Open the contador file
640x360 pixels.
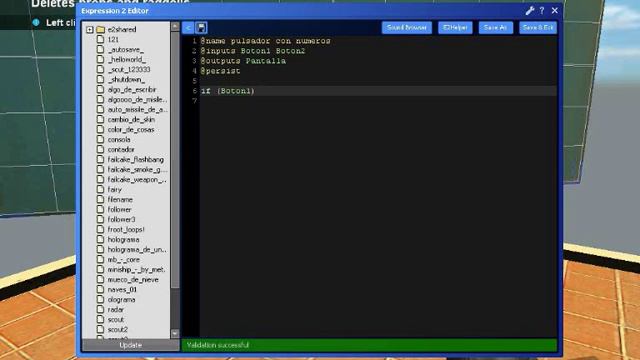click(x=121, y=149)
